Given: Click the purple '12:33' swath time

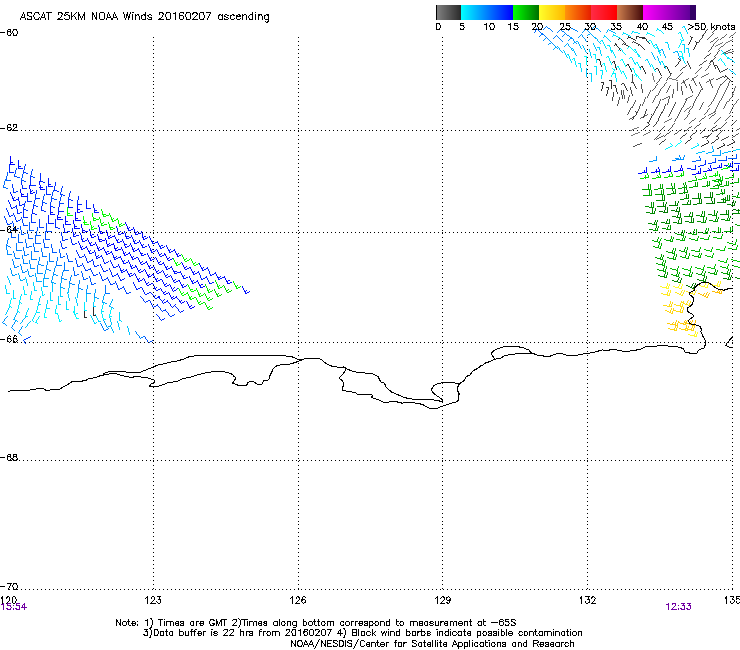Looking at the screenshot, I should coord(678,607).
